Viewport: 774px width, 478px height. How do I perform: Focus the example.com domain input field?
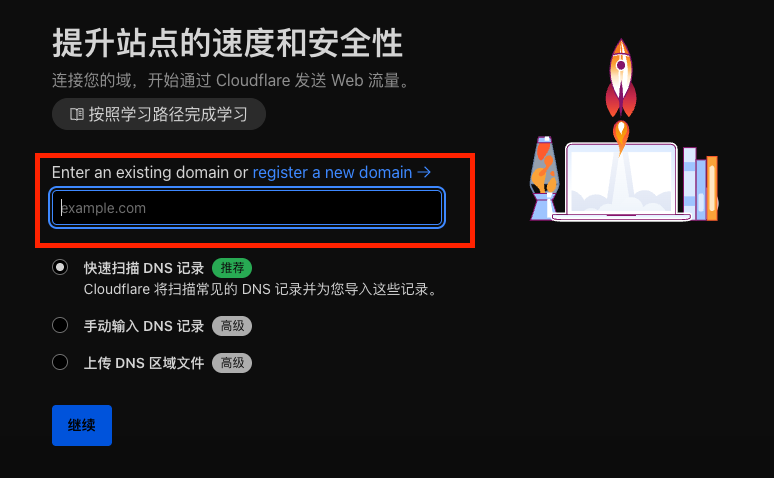pyautogui.click(x=247, y=208)
